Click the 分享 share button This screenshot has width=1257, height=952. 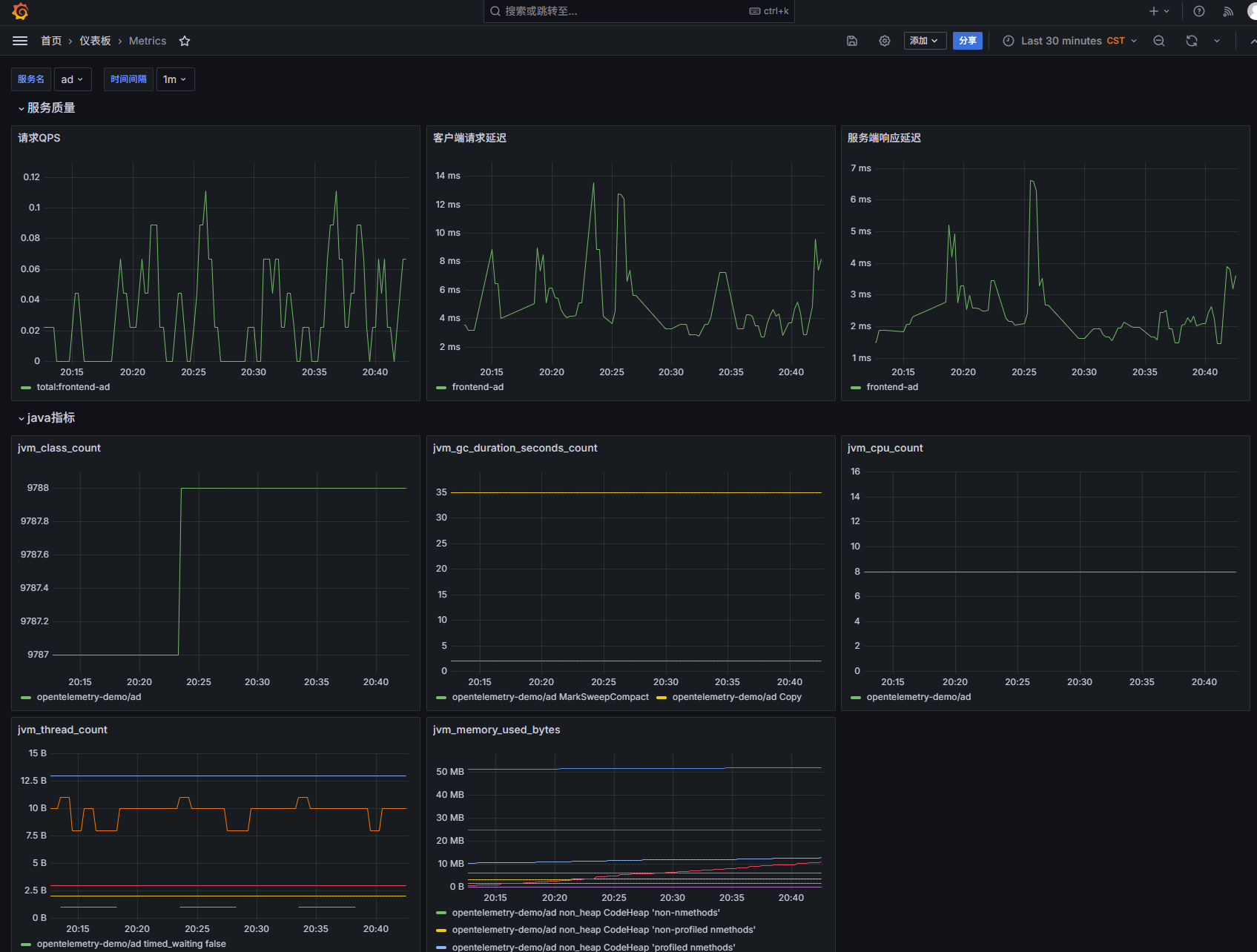pos(968,41)
